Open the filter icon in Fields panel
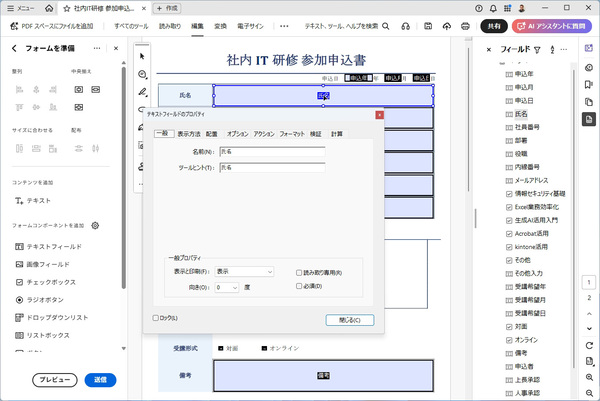The width and height of the screenshot is (600, 401). pos(537,49)
